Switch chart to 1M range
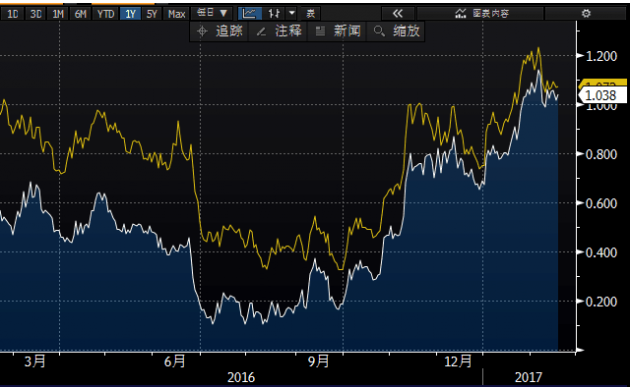 [58, 14]
